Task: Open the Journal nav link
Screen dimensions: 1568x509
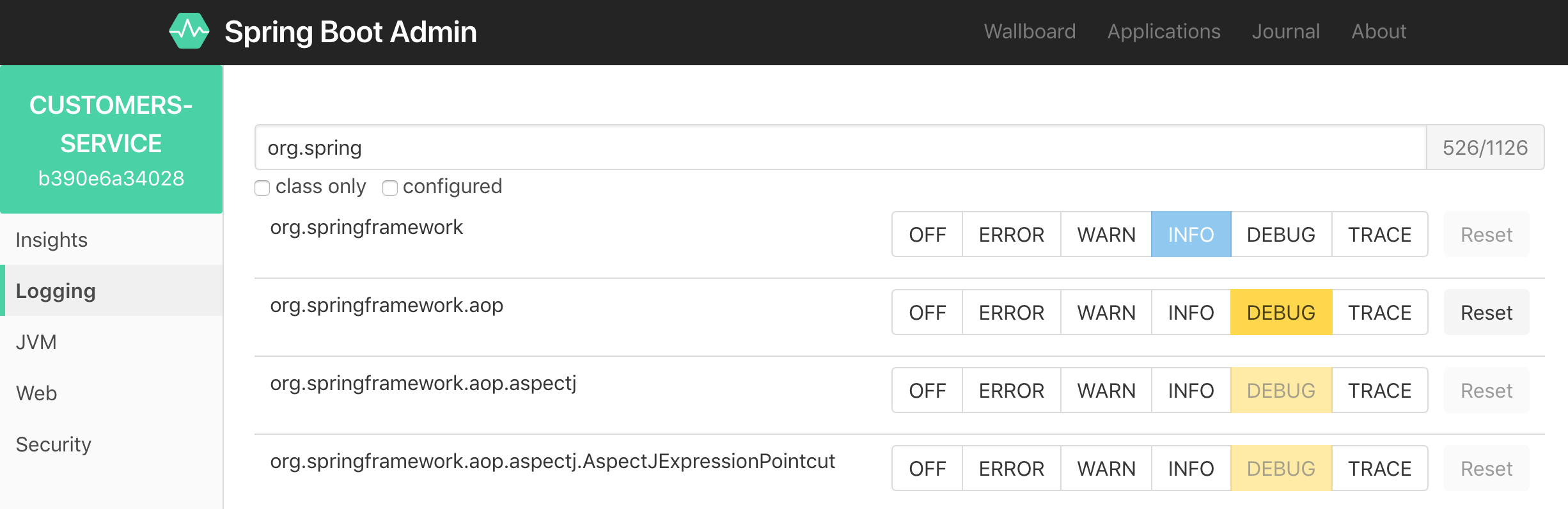Action: 1285,31
